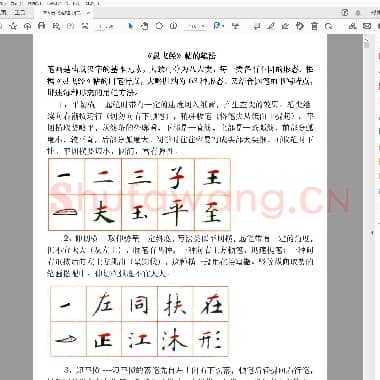Image resolution: width=380 pixels, height=380 pixels.
Task: Click the sign-in link at top right
Action: click(x=374, y=13)
